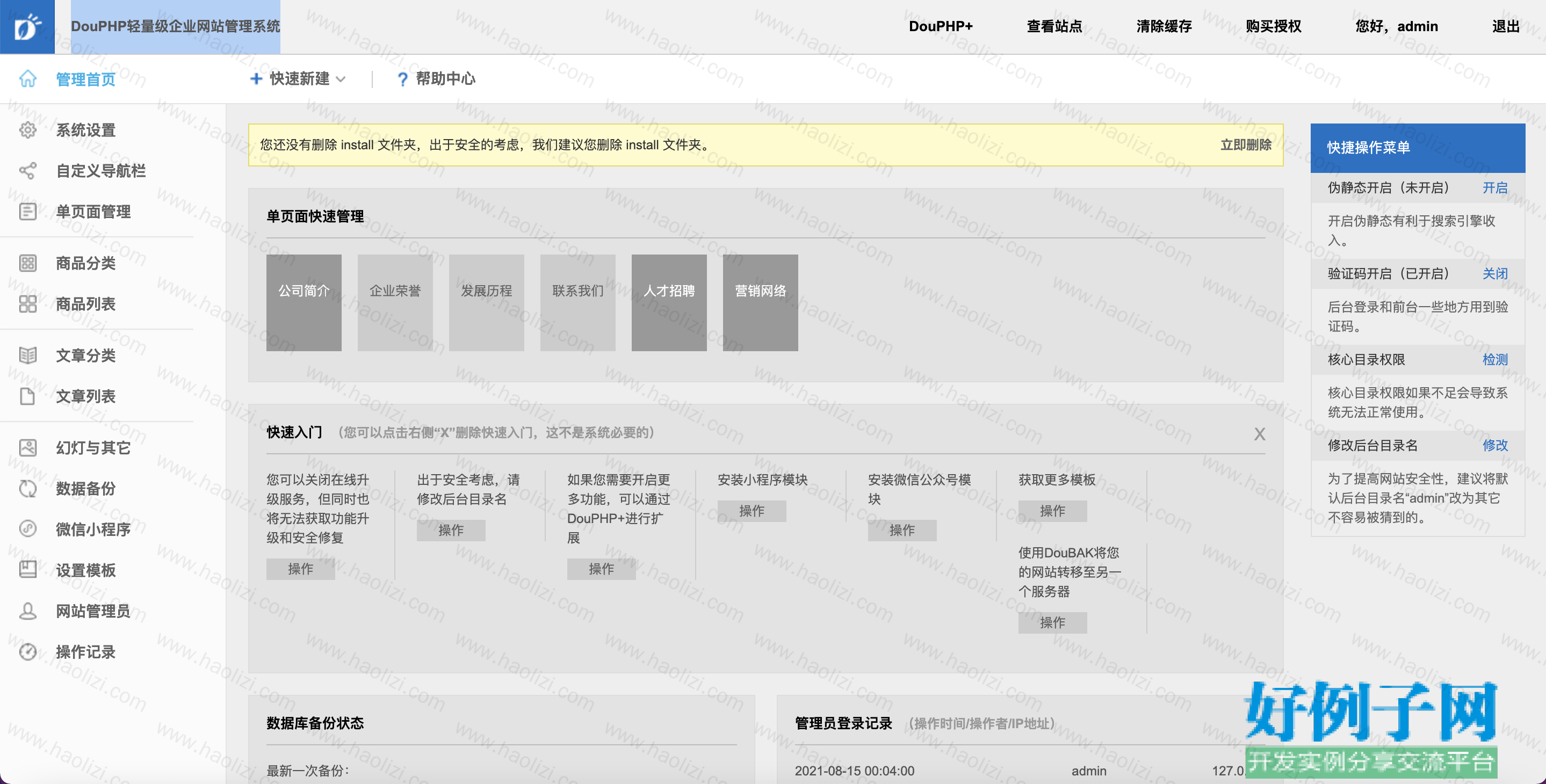
Task: Open 文章分类 in the sidebar
Action: pos(85,355)
